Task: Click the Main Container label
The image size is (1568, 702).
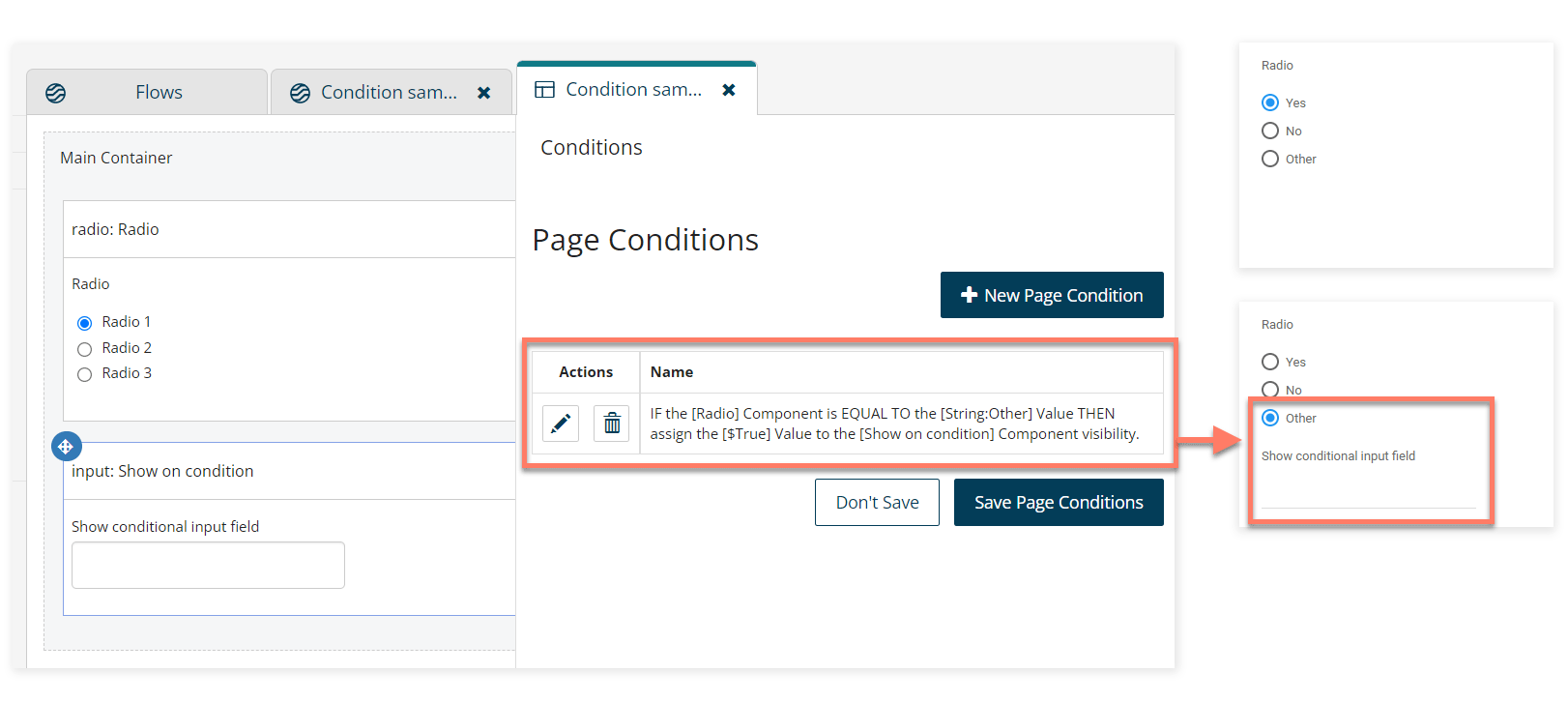Action: tap(116, 158)
